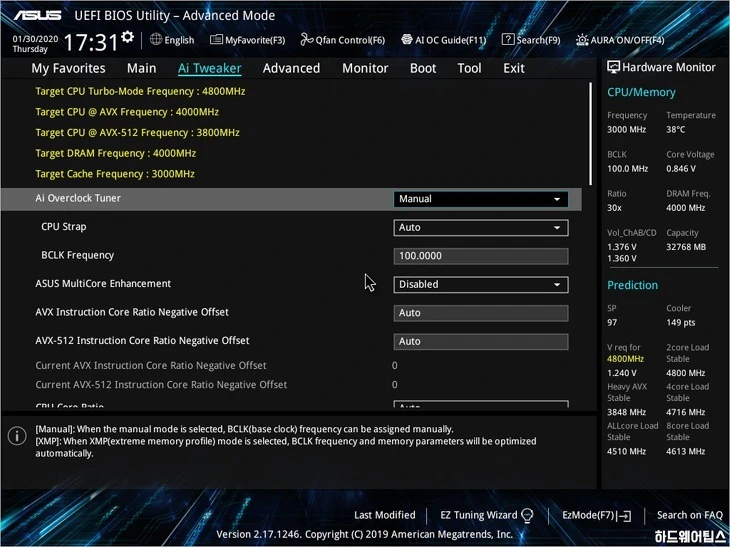This screenshot has height=547, width=730.
Task: Select the Ai Tweaker tab
Action: pyautogui.click(x=210, y=68)
